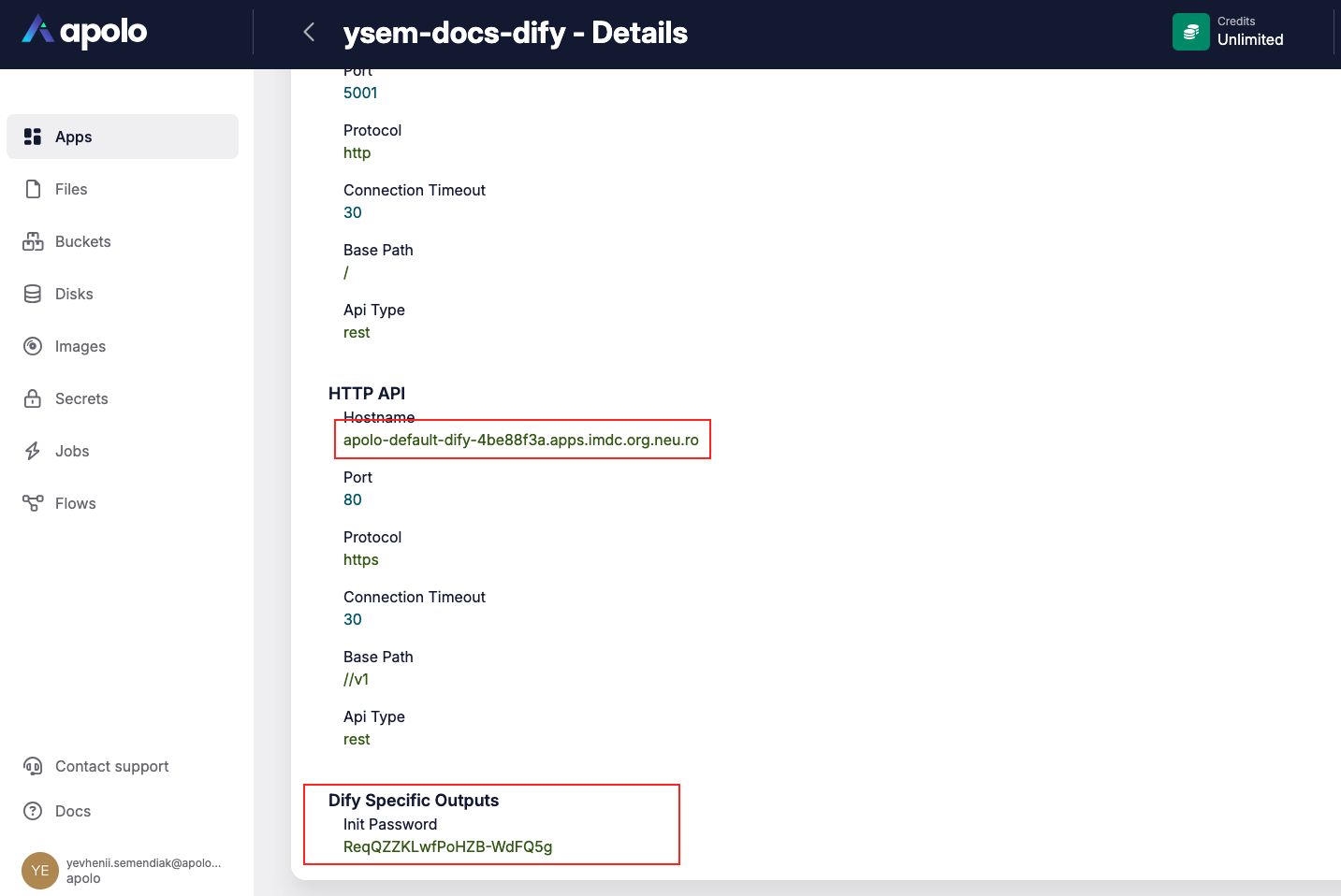The width and height of the screenshot is (1341, 896).
Task: Open the YE user avatar
Action: tap(40, 870)
